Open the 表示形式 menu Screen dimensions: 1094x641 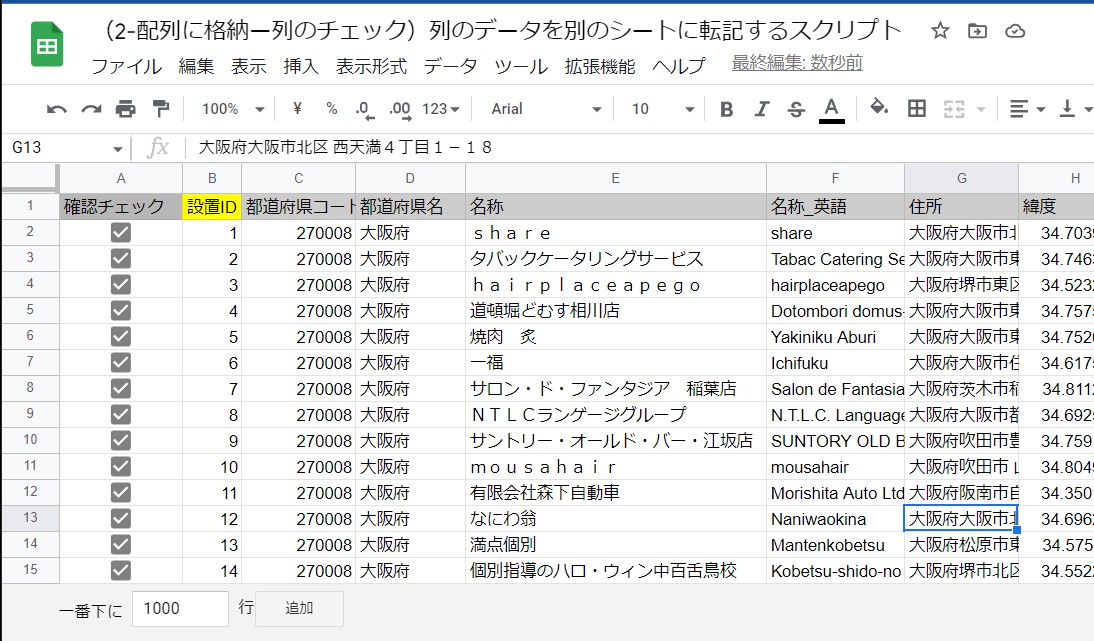371,66
